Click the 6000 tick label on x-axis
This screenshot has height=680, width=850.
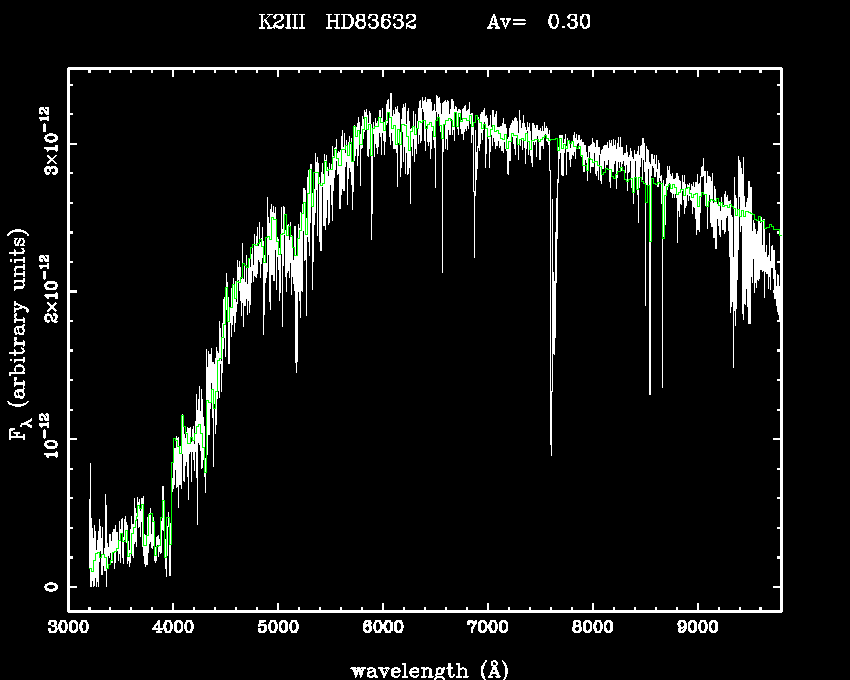(x=382, y=628)
